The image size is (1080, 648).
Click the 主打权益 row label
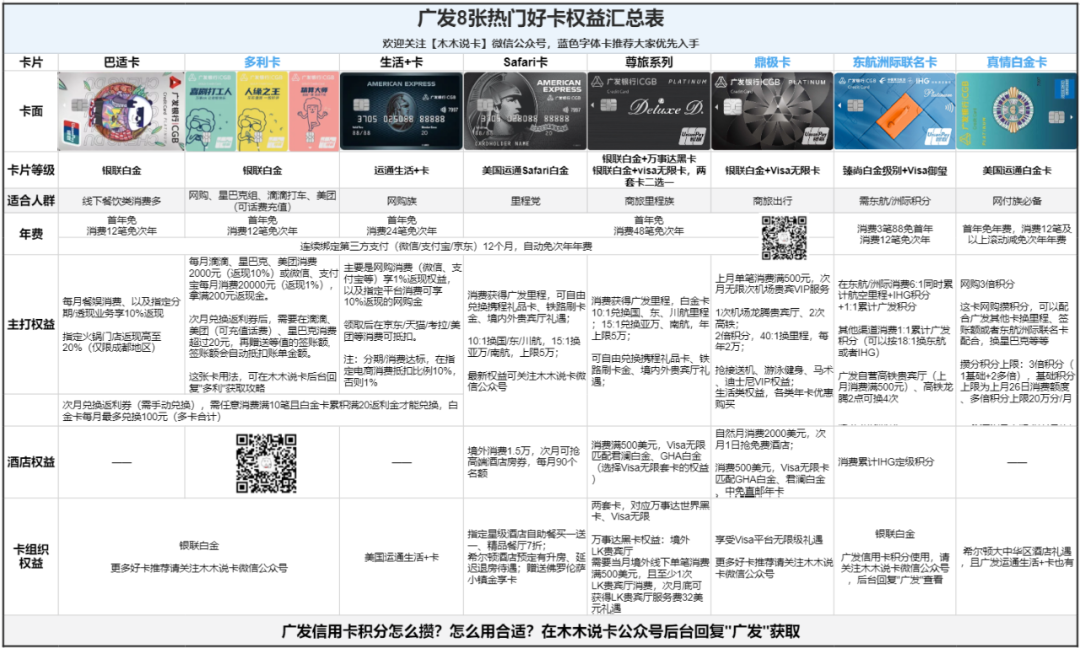coord(31,324)
